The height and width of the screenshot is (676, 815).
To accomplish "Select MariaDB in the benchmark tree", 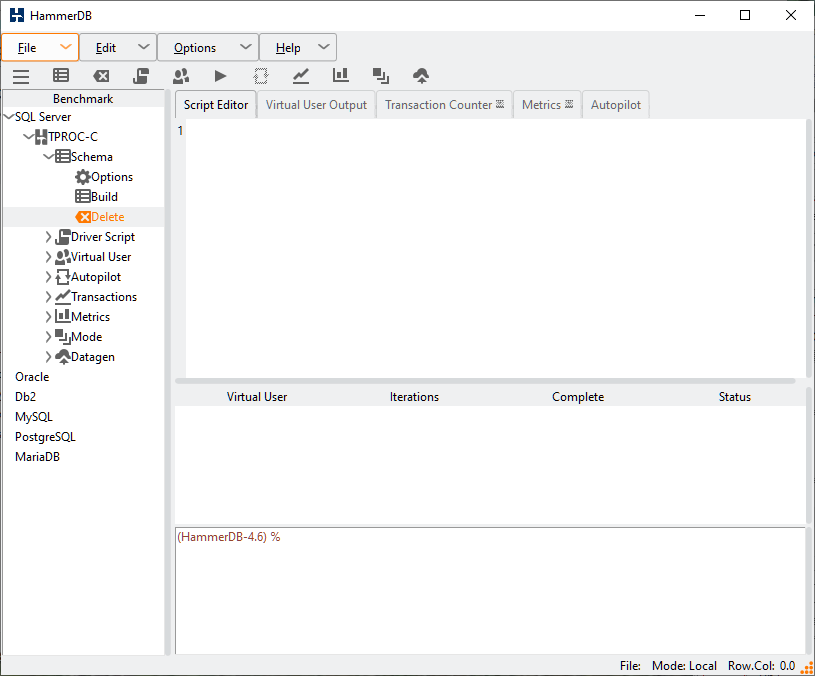I will [37, 457].
